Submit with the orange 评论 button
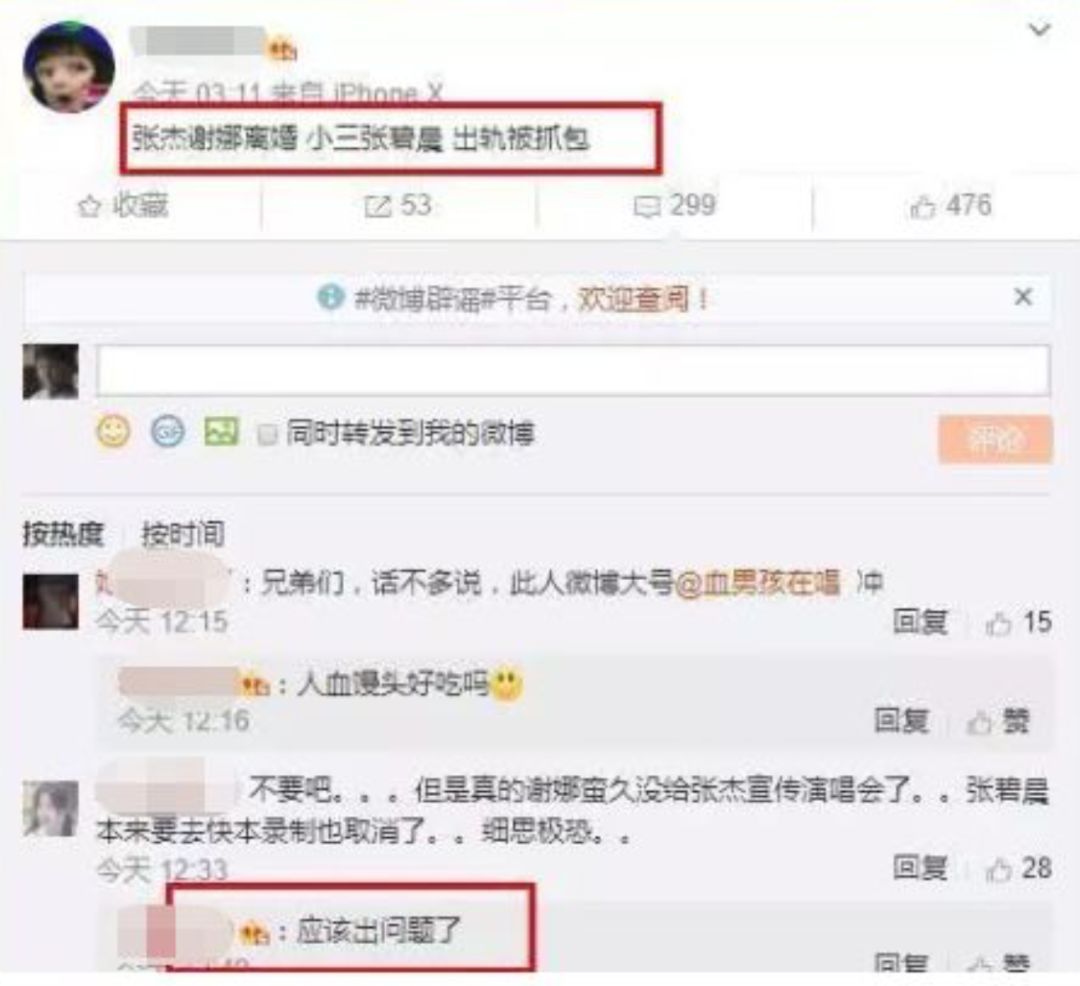The image size is (1080, 986). click(x=995, y=439)
